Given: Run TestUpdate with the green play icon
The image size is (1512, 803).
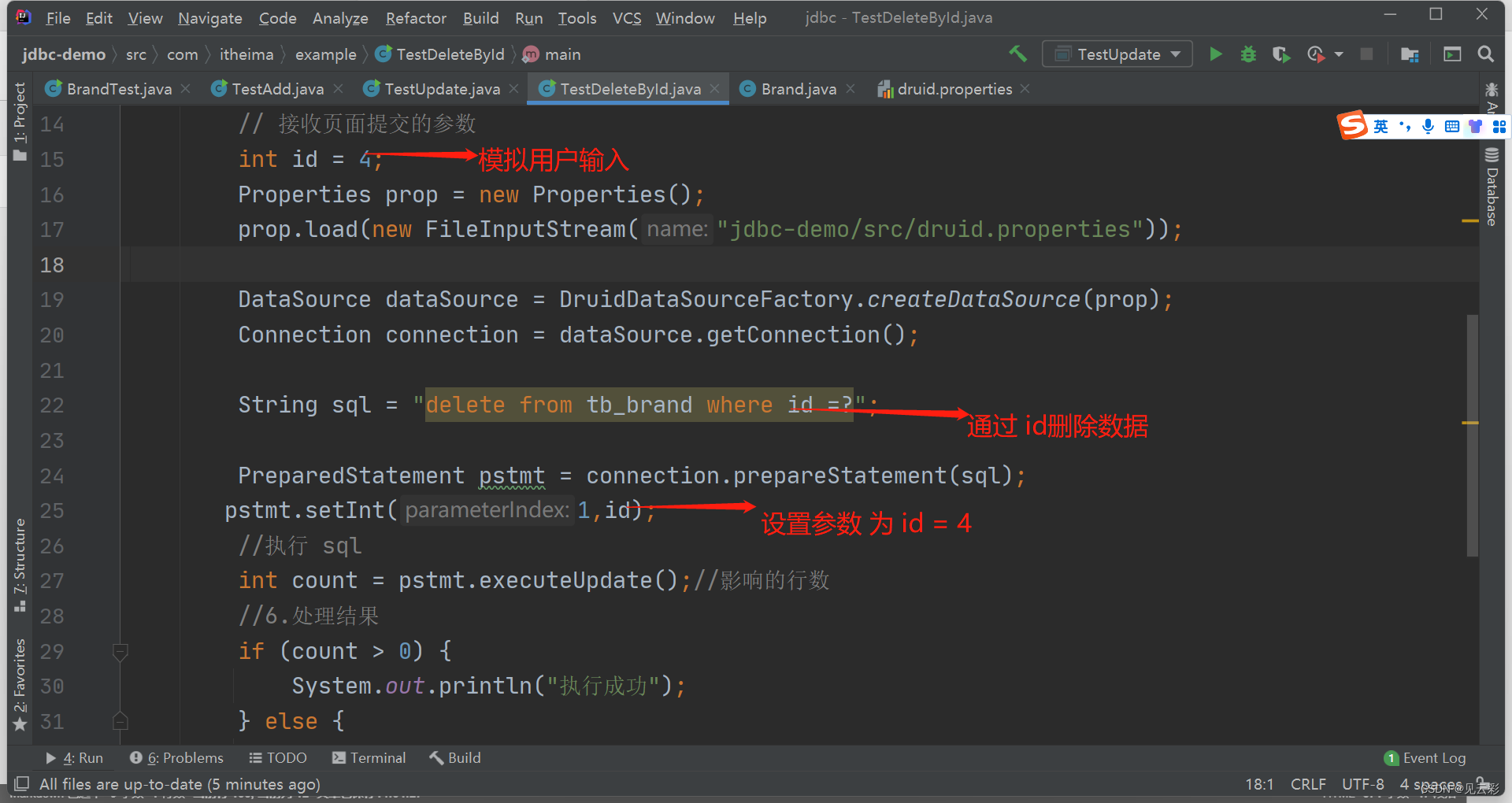Looking at the screenshot, I should tap(1216, 54).
